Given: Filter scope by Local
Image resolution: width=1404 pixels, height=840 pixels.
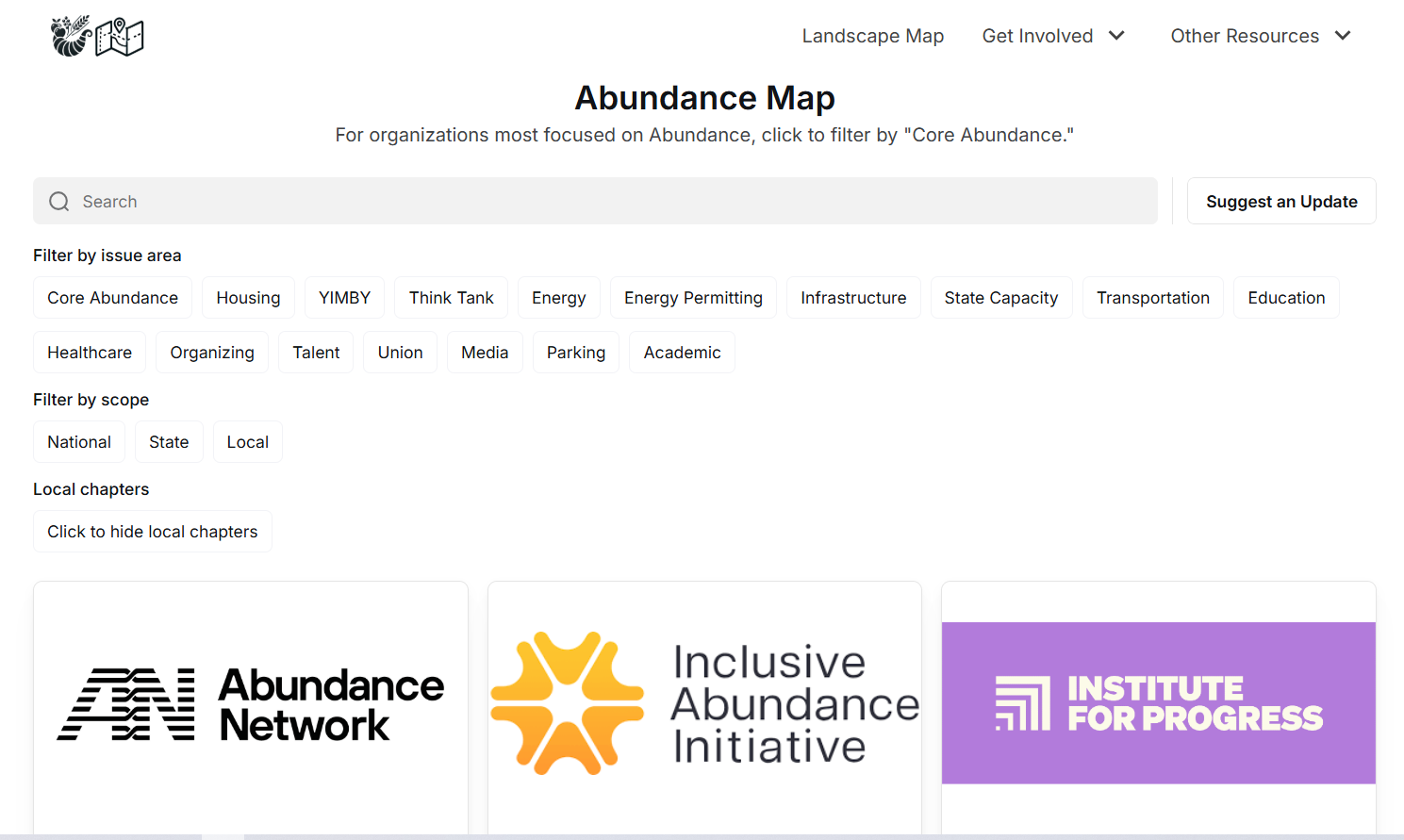Looking at the screenshot, I should tap(248, 442).
